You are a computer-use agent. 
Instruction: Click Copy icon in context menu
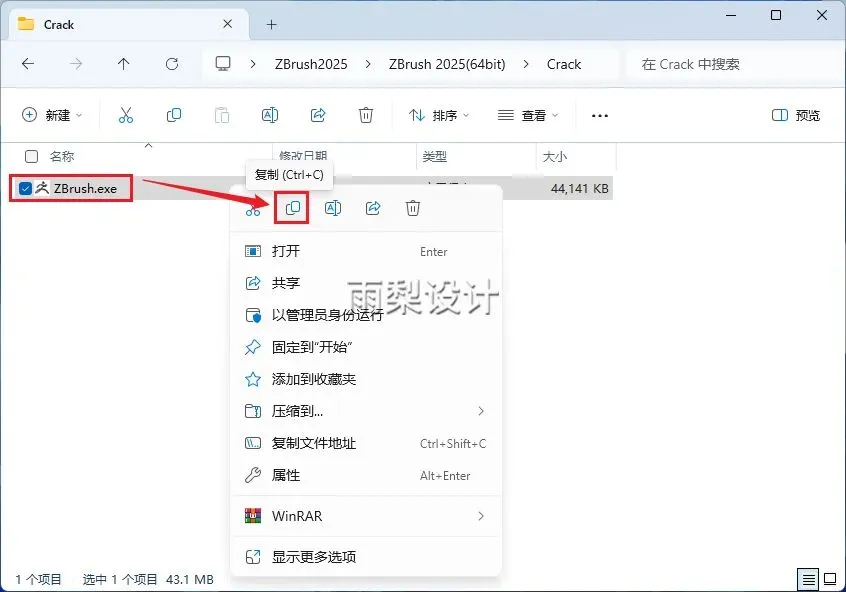click(292, 208)
